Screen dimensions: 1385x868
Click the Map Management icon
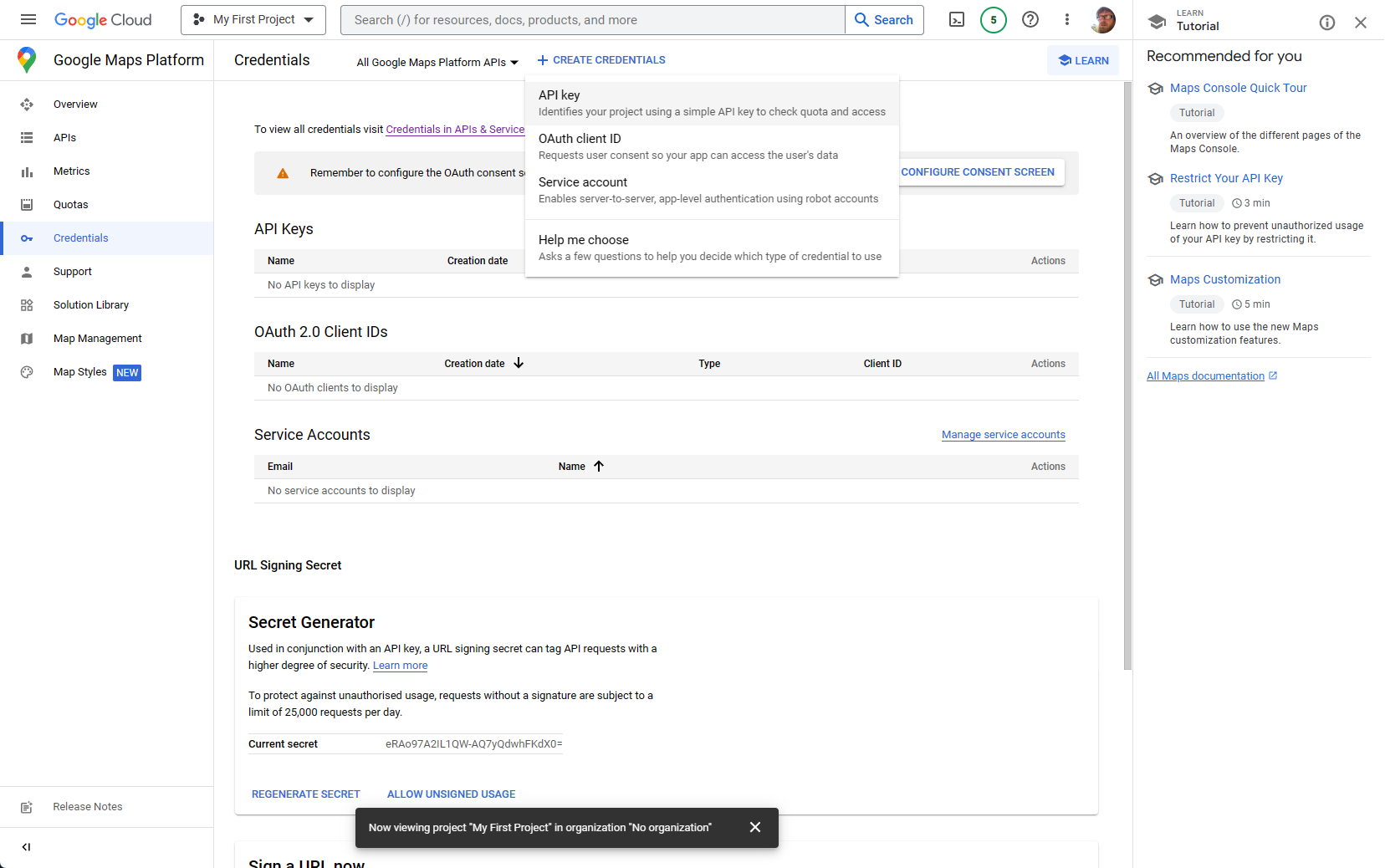(x=27, y=339)
